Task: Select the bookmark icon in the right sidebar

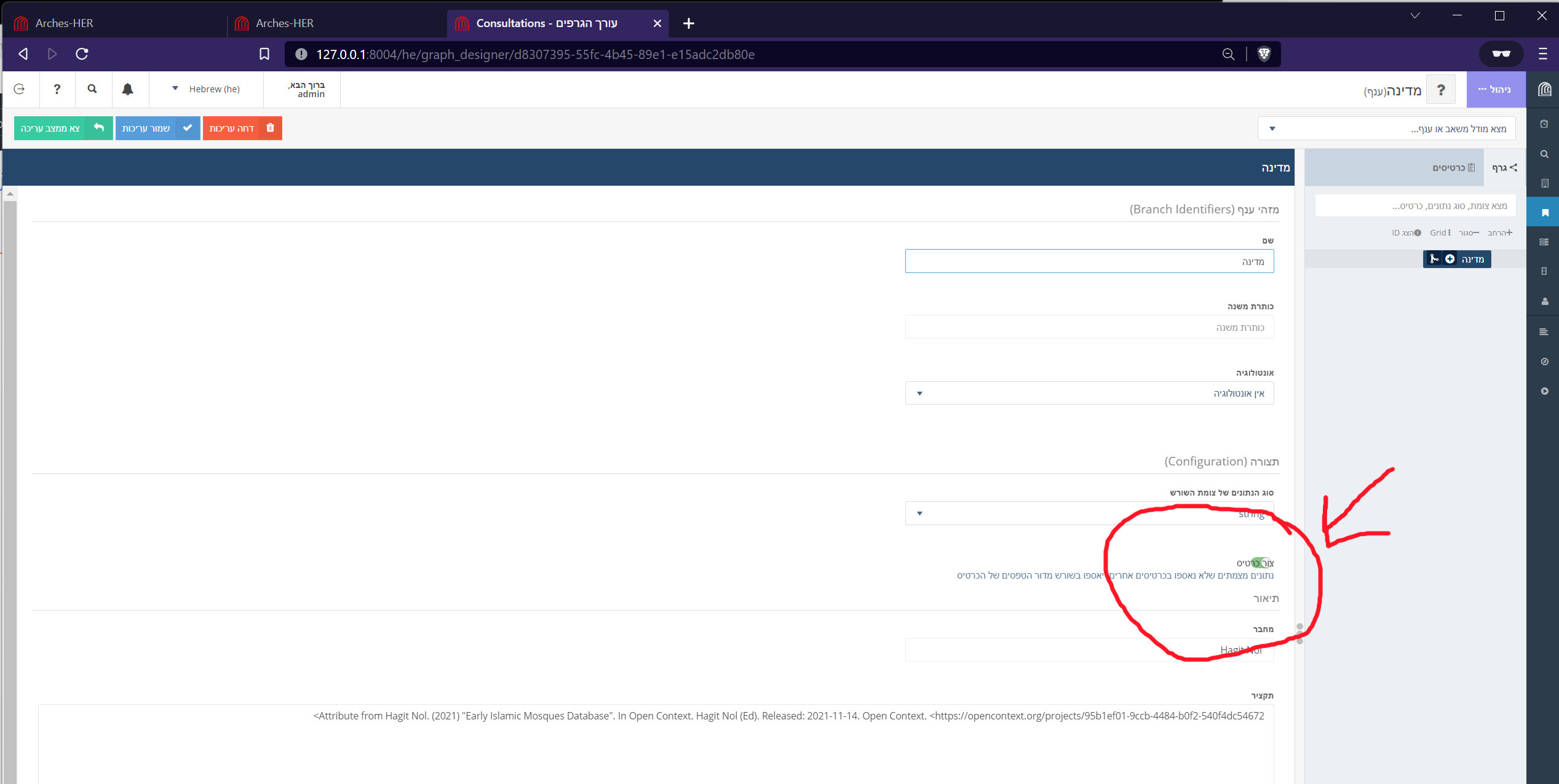Action: point(1545,212)
